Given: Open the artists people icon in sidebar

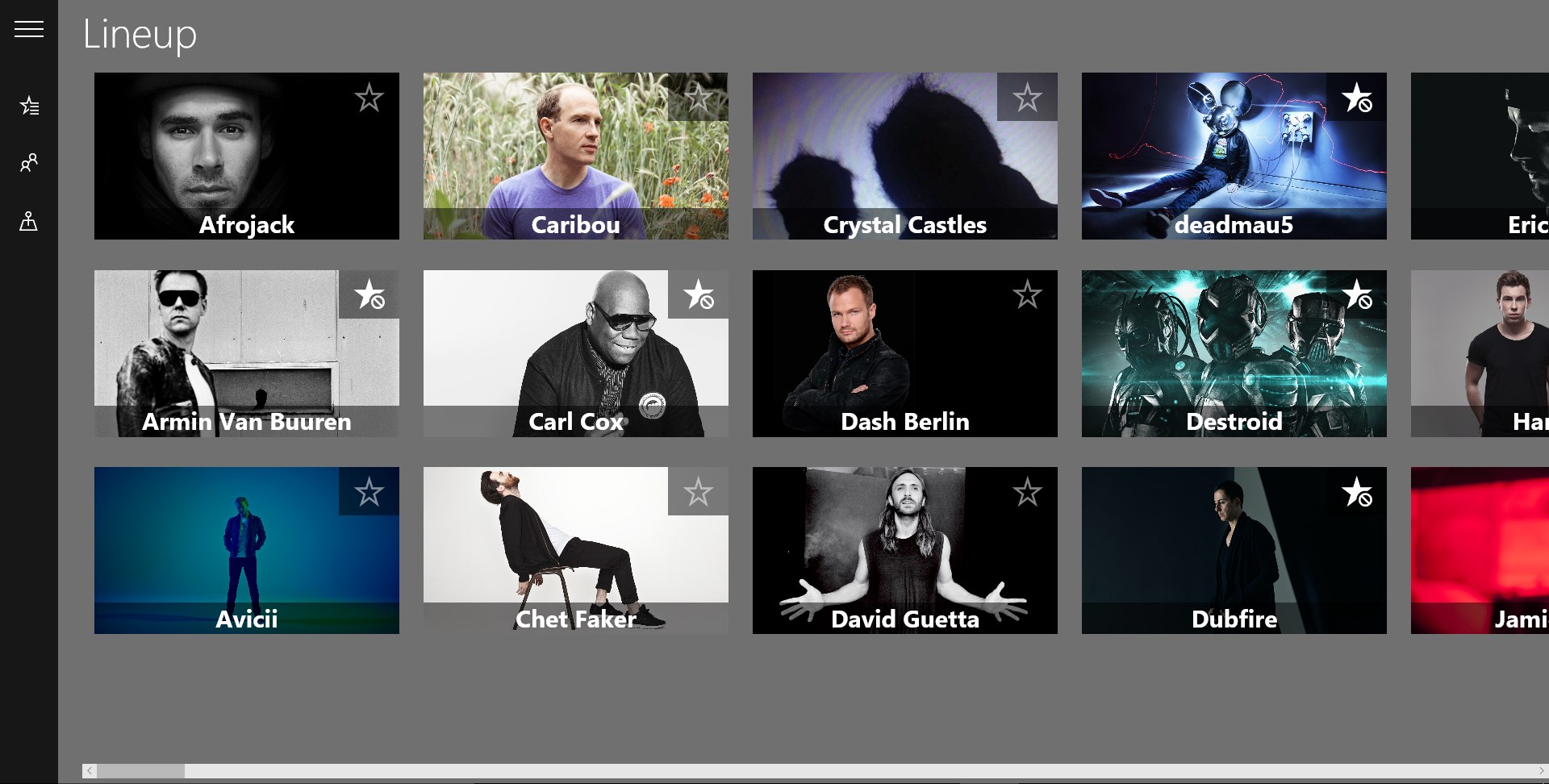Looking at the screenshot, I should coord(29,163).
